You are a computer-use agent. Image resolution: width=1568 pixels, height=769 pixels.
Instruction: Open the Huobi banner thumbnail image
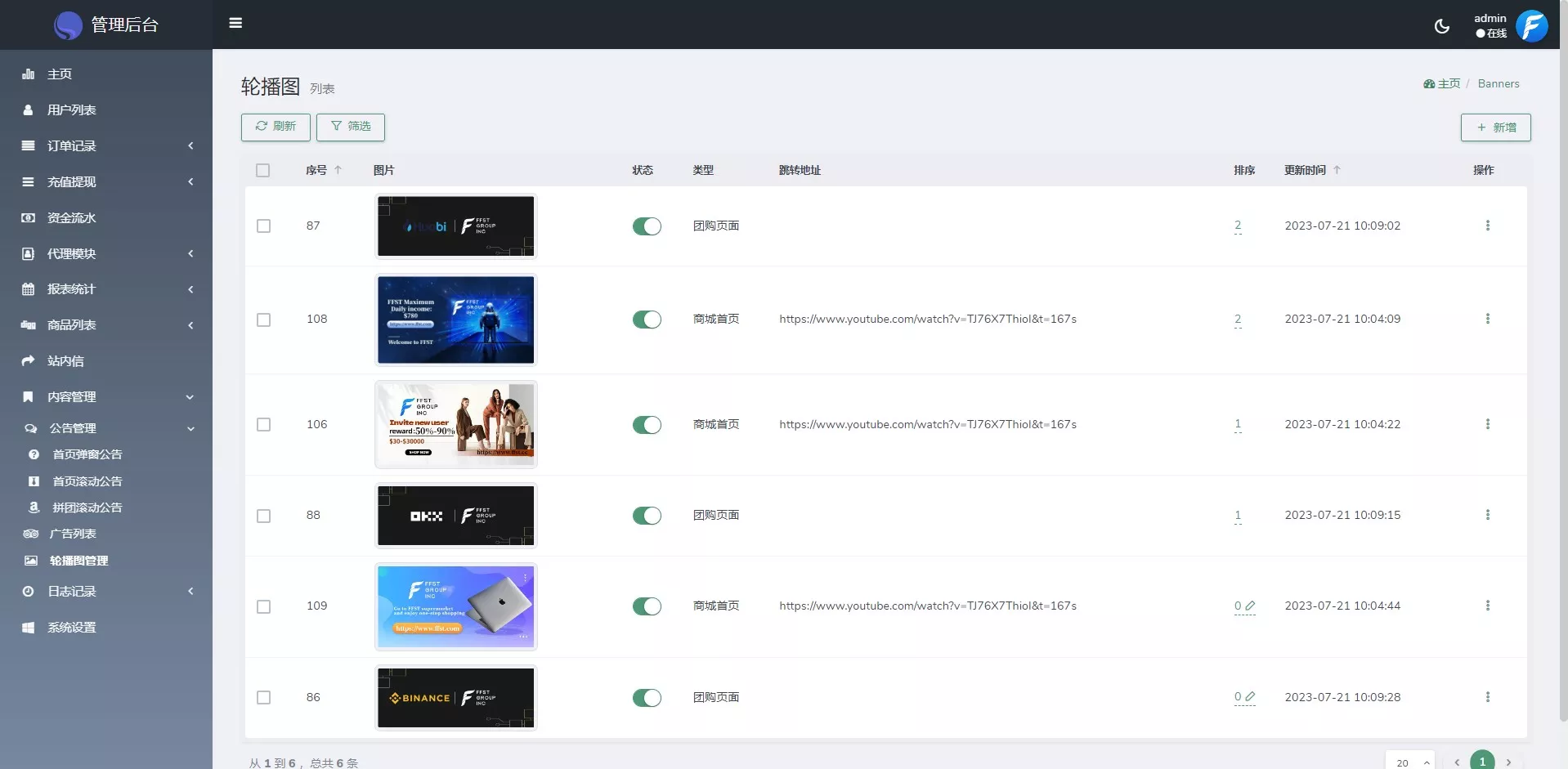click(x=455, y=226)
